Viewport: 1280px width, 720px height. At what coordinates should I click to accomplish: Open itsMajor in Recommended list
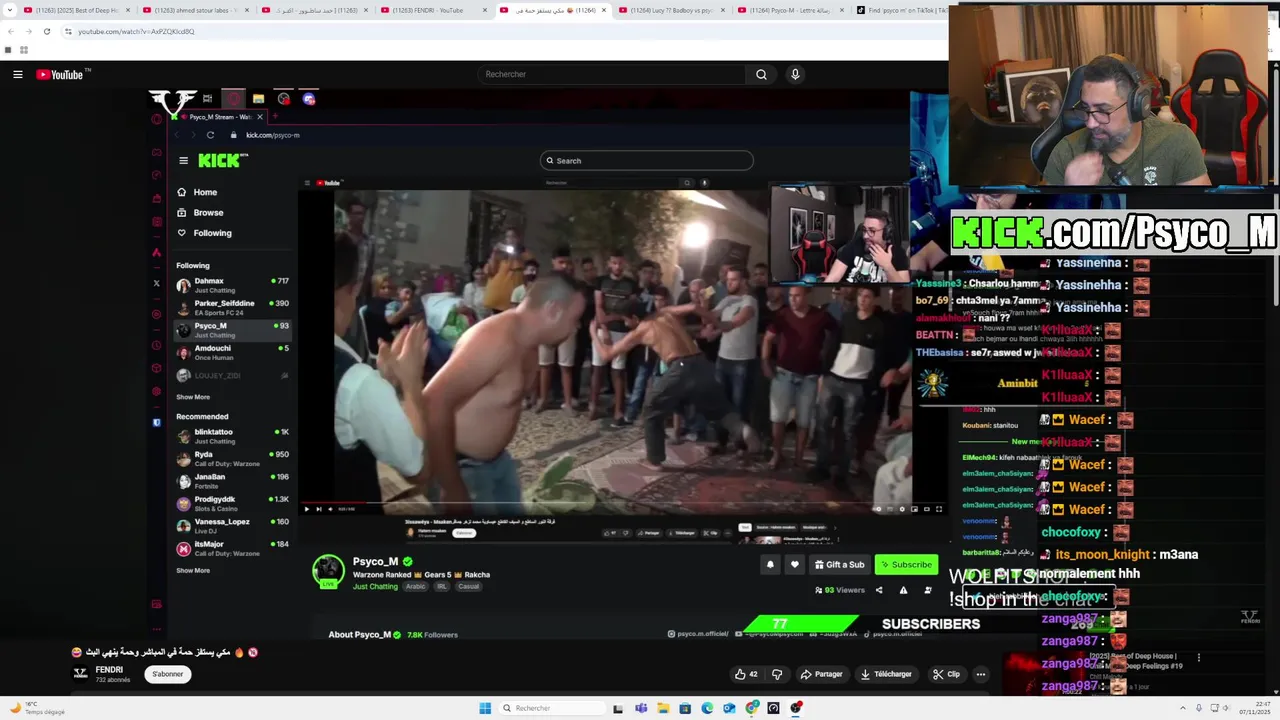(x=232, y=548)
